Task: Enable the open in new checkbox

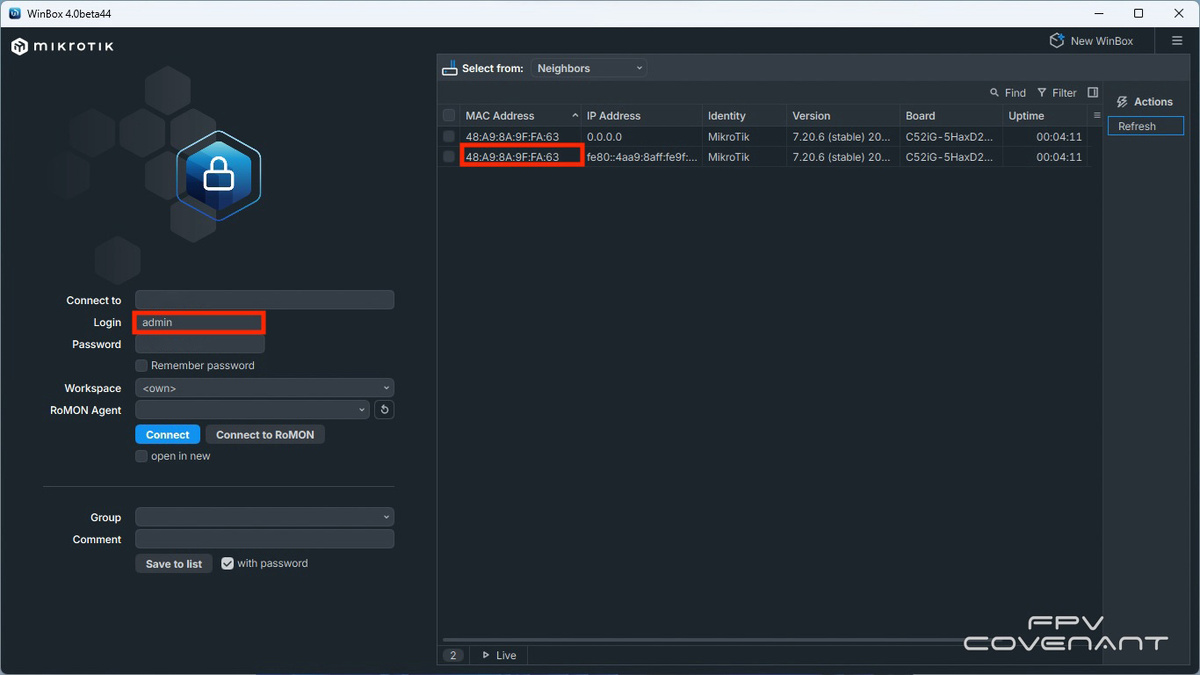Action: [142, 456]
